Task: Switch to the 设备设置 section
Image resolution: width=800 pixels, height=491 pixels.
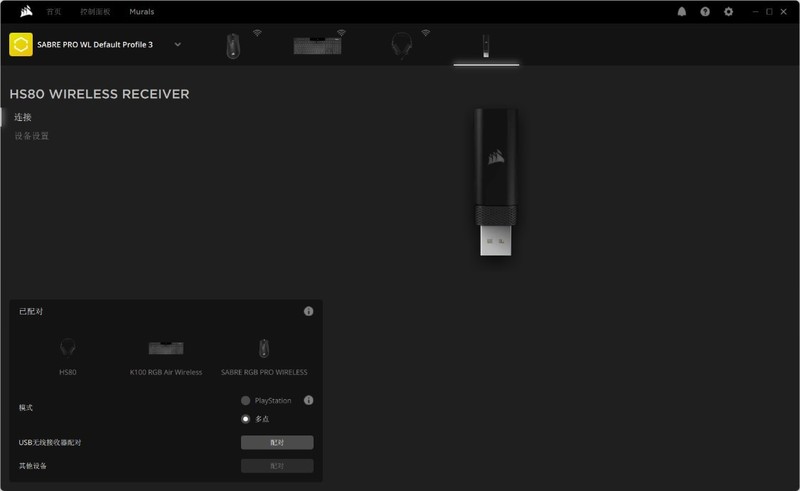Action: click(x=32, y=136)
